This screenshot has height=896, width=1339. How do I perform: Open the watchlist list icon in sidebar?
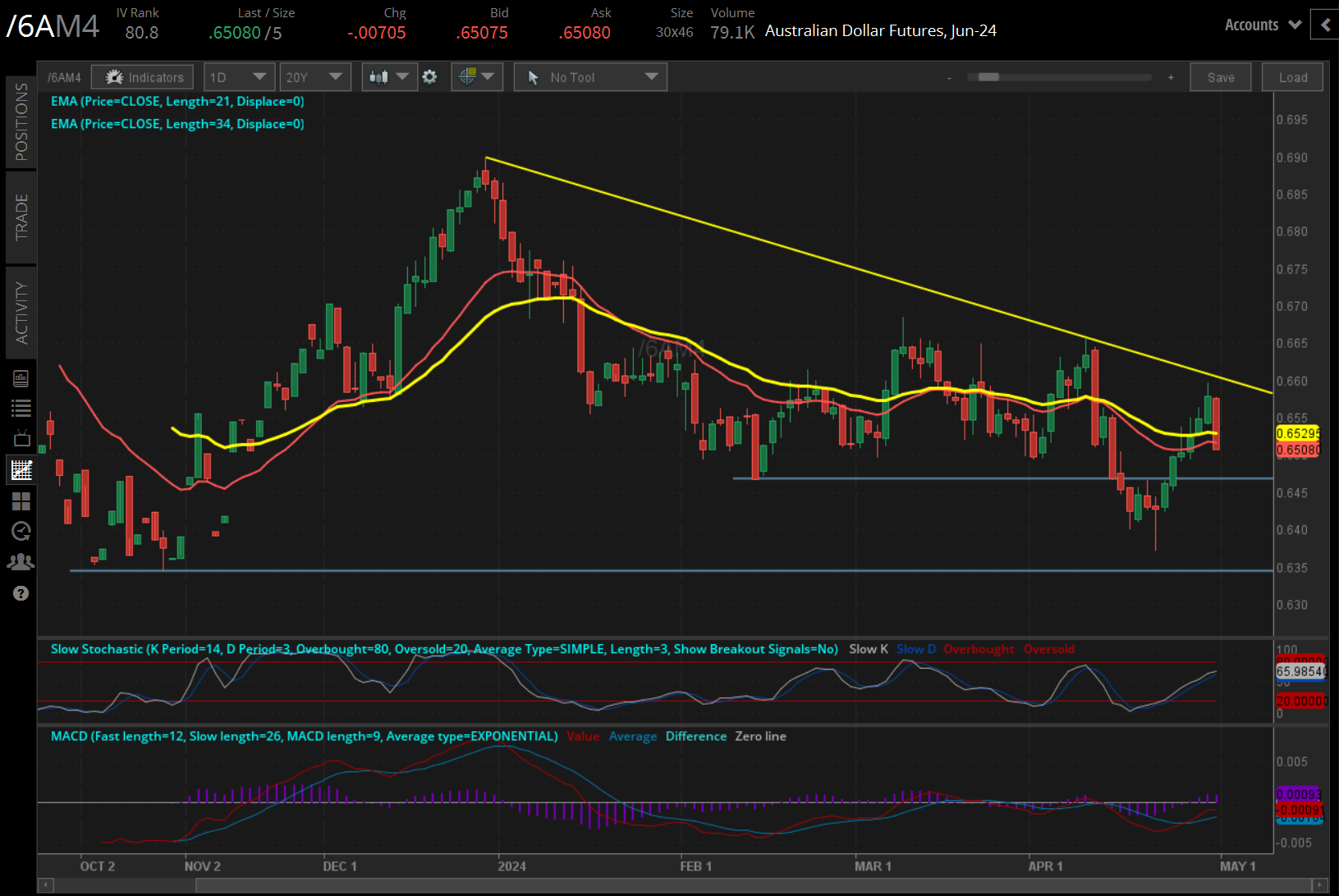(21, 408)
